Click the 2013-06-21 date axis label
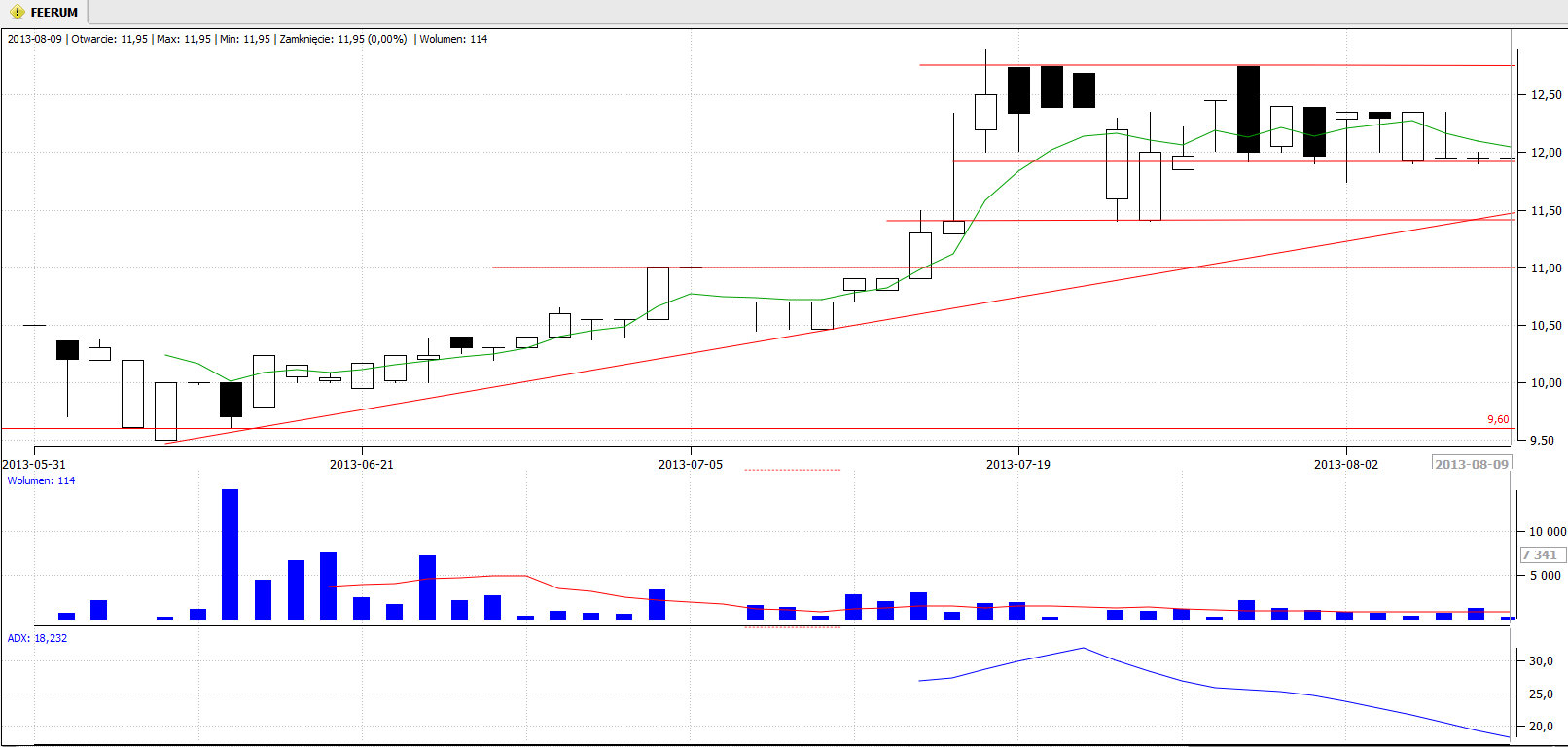The height and width of the screenshot is (747, 1568). tap(362, 465)
